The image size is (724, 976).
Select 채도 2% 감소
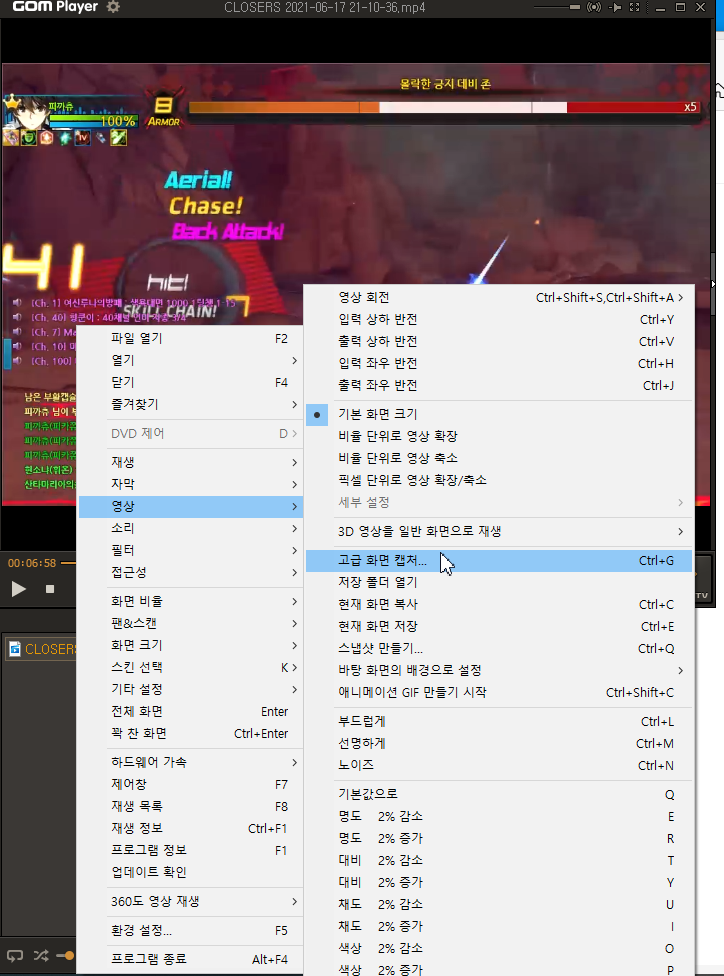499,904
